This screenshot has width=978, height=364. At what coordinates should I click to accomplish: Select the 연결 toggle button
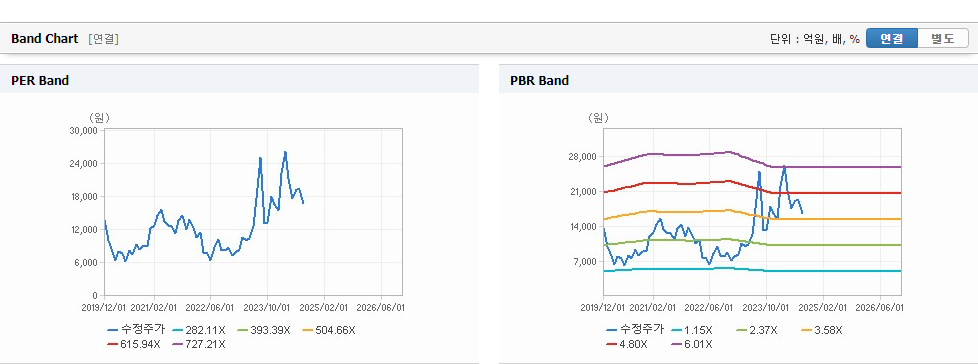892,39
